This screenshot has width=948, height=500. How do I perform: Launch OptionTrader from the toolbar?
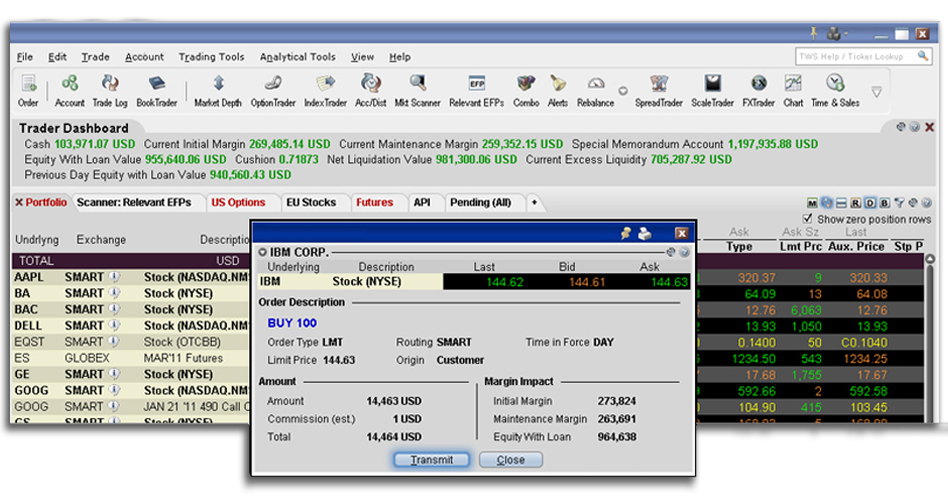click(273, 91)
